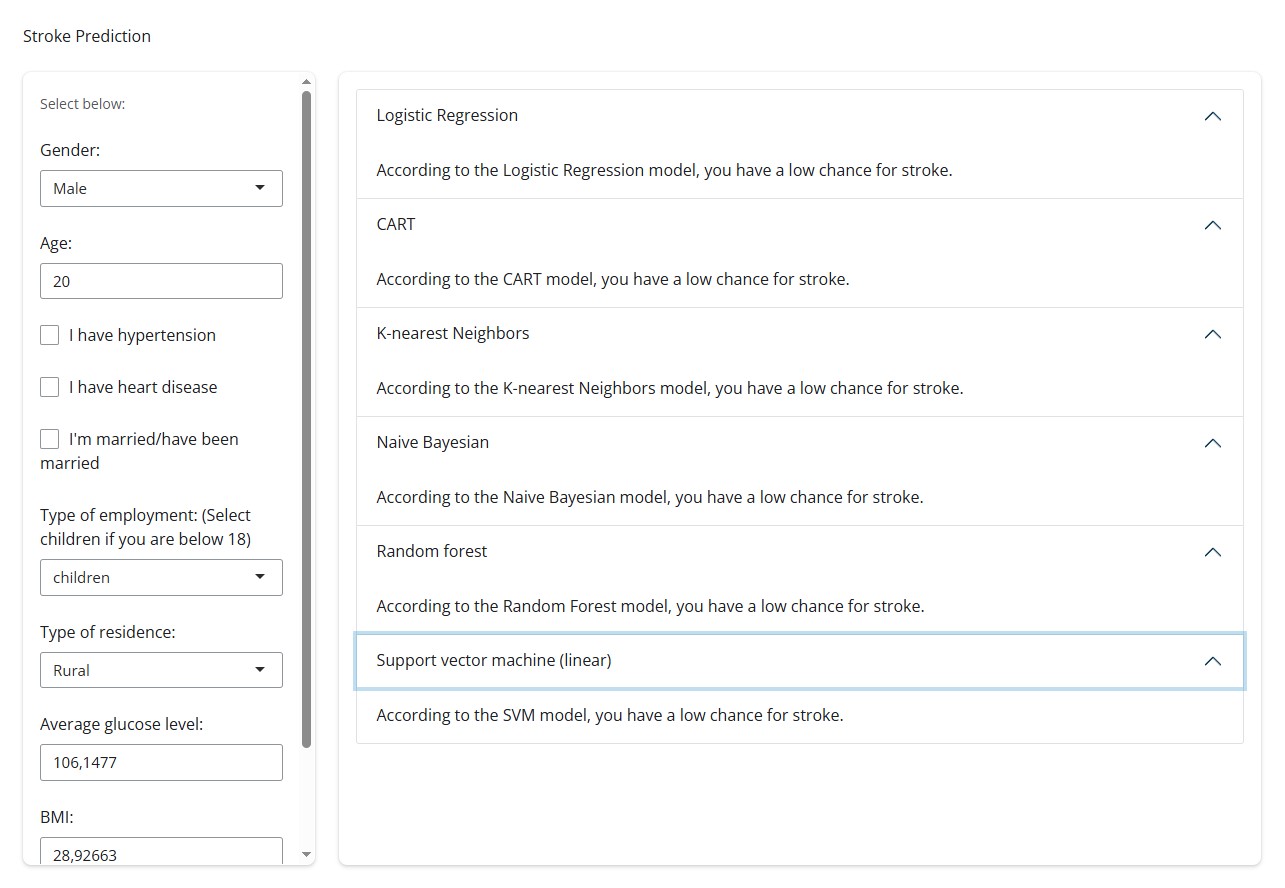Click sidebar scroll down arrow

pos(307,855)
